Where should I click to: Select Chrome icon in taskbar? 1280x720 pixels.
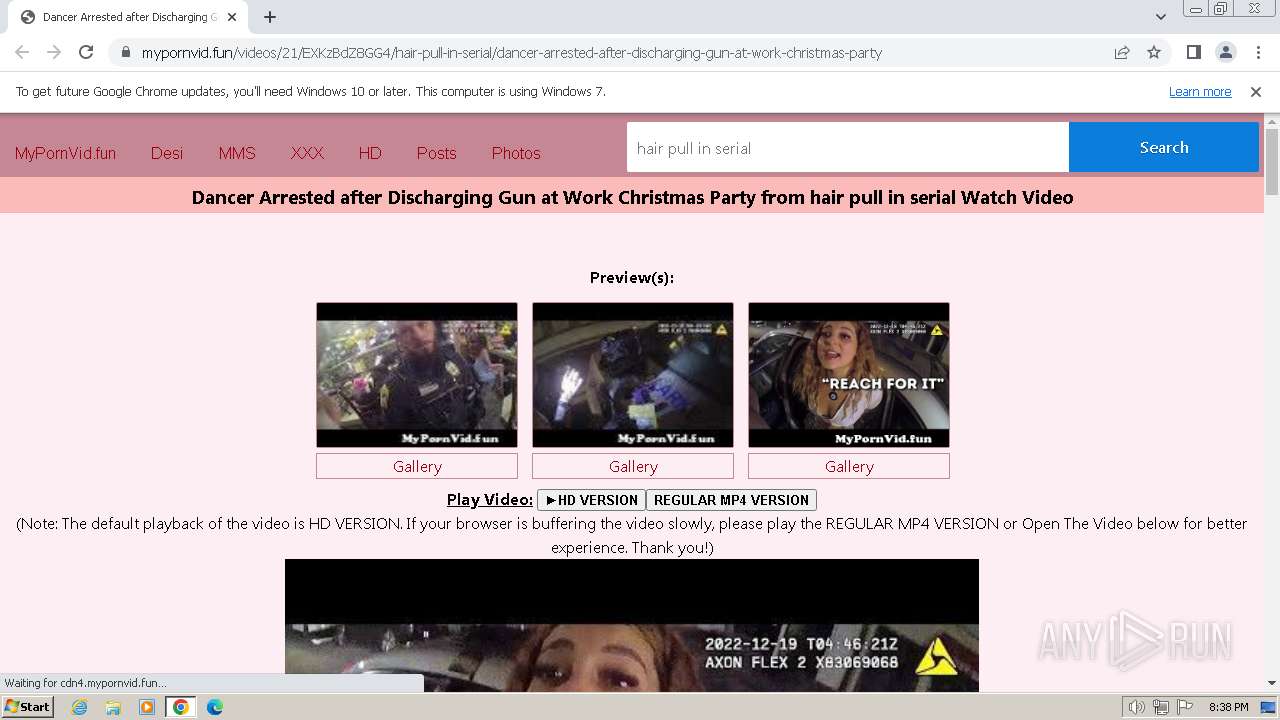click(181, 707)
